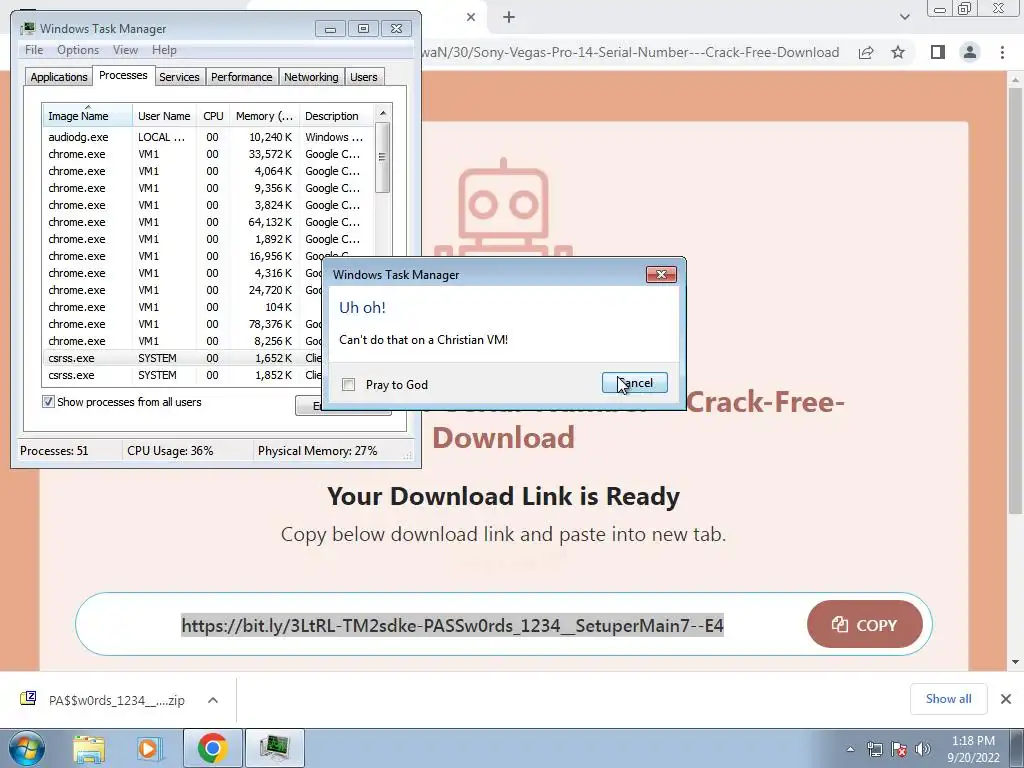Open the Windows Start menu
This screenshot has width=1024, height=768.
tap(27, 748)
